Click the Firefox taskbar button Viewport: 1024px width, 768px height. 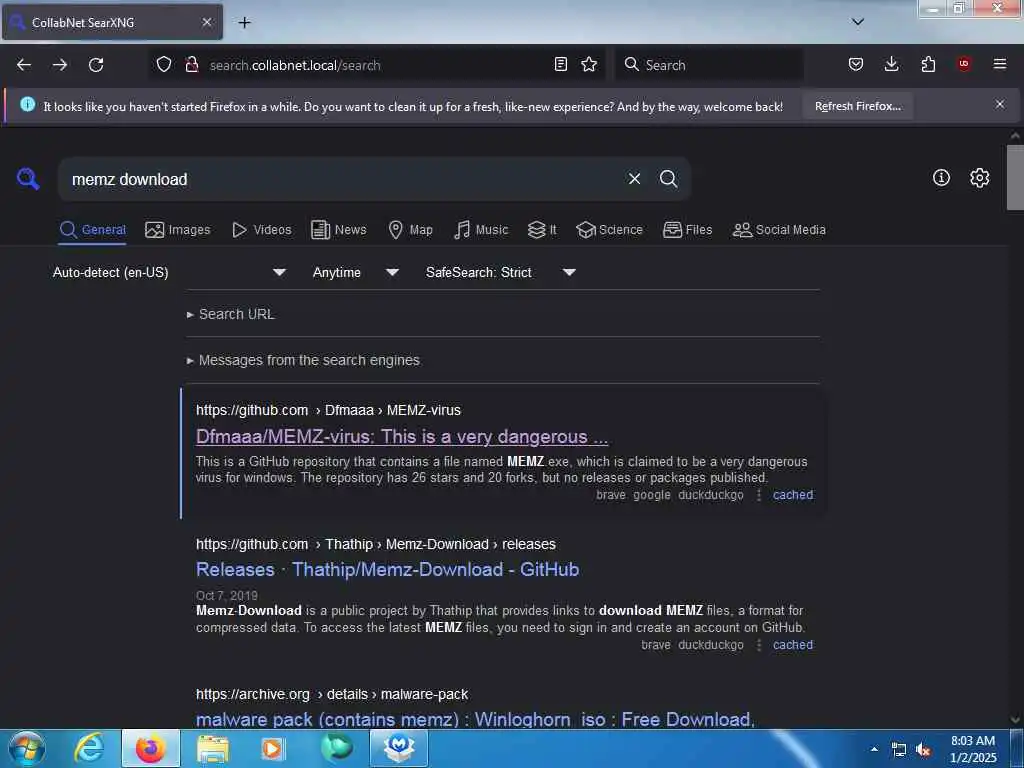[x=150, y=748]
